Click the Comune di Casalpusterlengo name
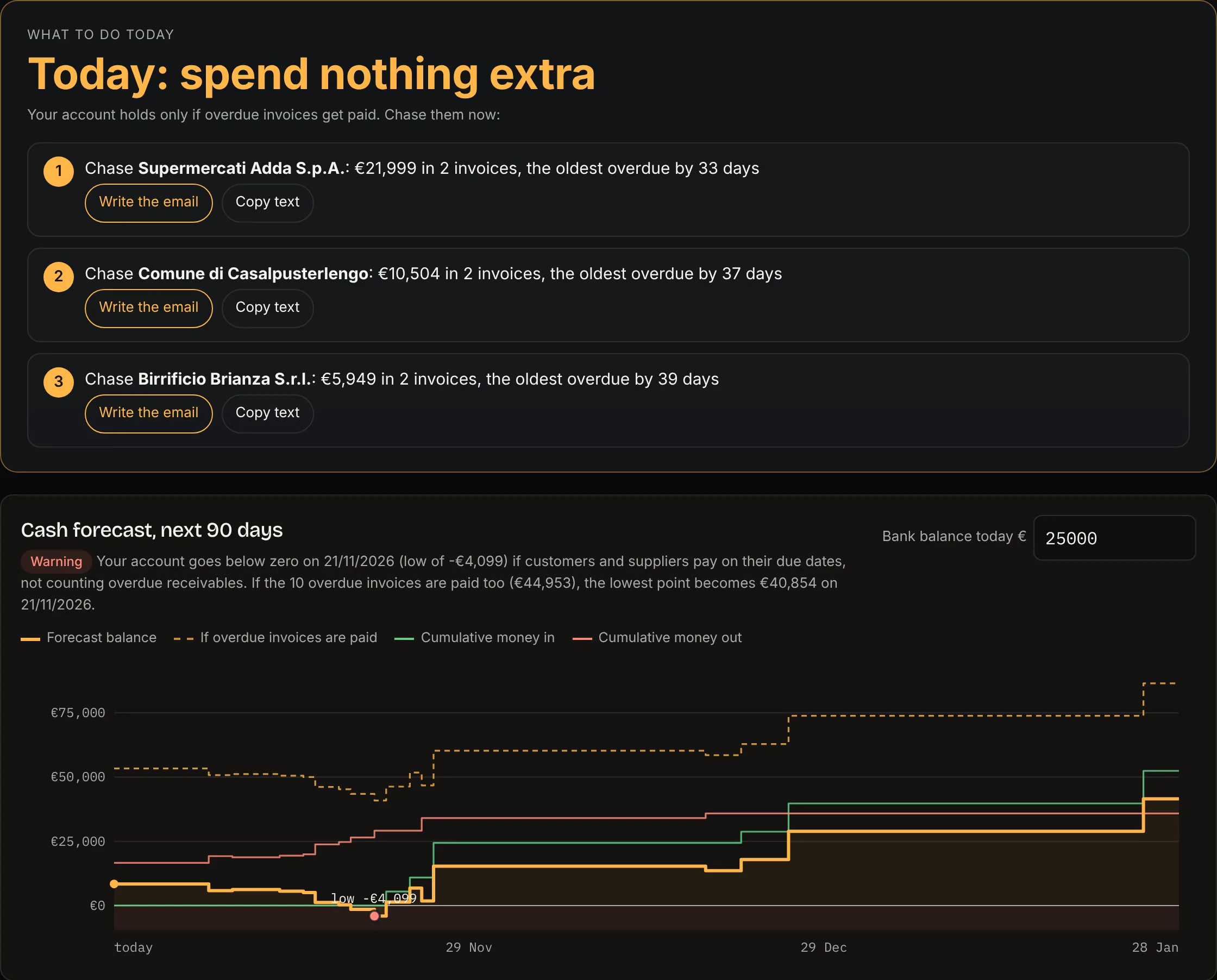The width and height of the screenshot is (1217, 980). tap(253, 274)
